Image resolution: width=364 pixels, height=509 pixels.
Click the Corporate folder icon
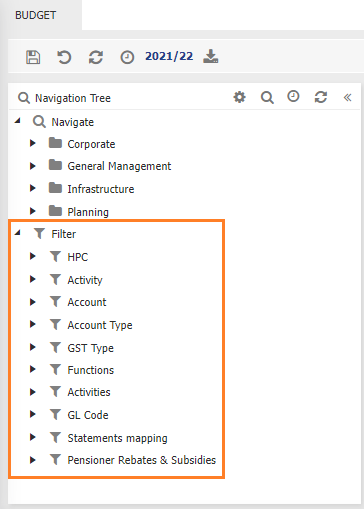point(55,143)
